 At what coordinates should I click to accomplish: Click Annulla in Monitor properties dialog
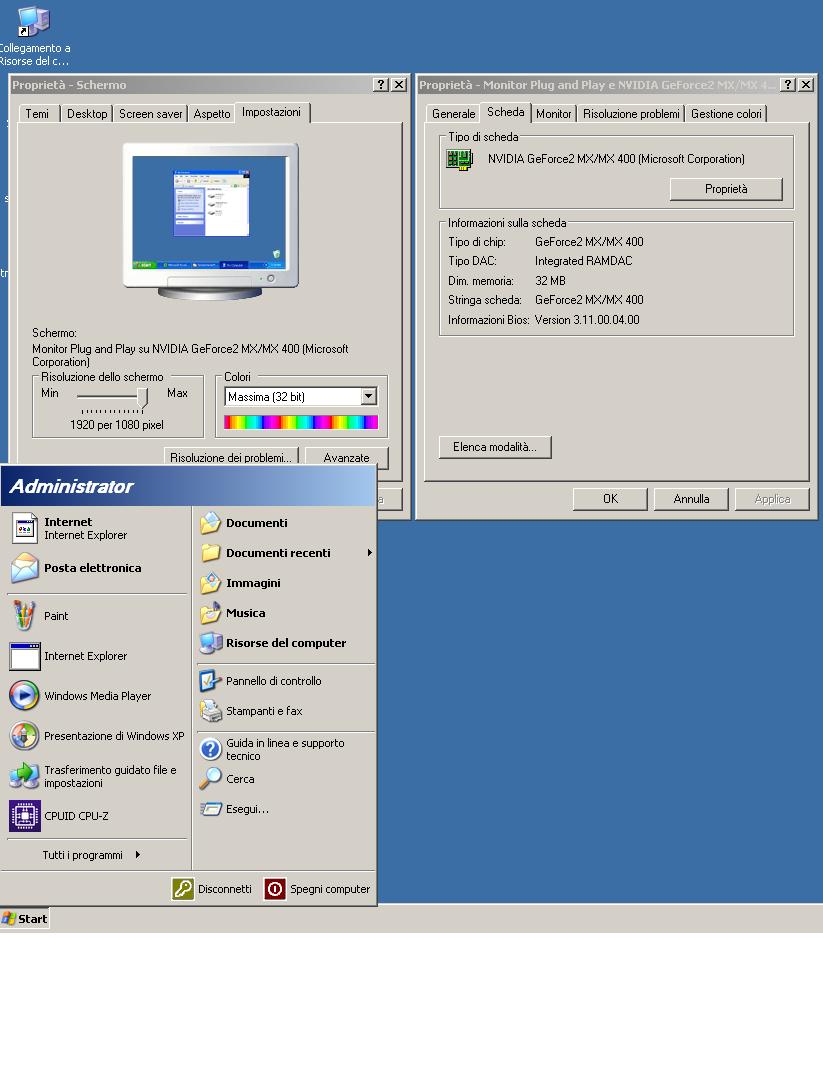click(x=691, y=499)
